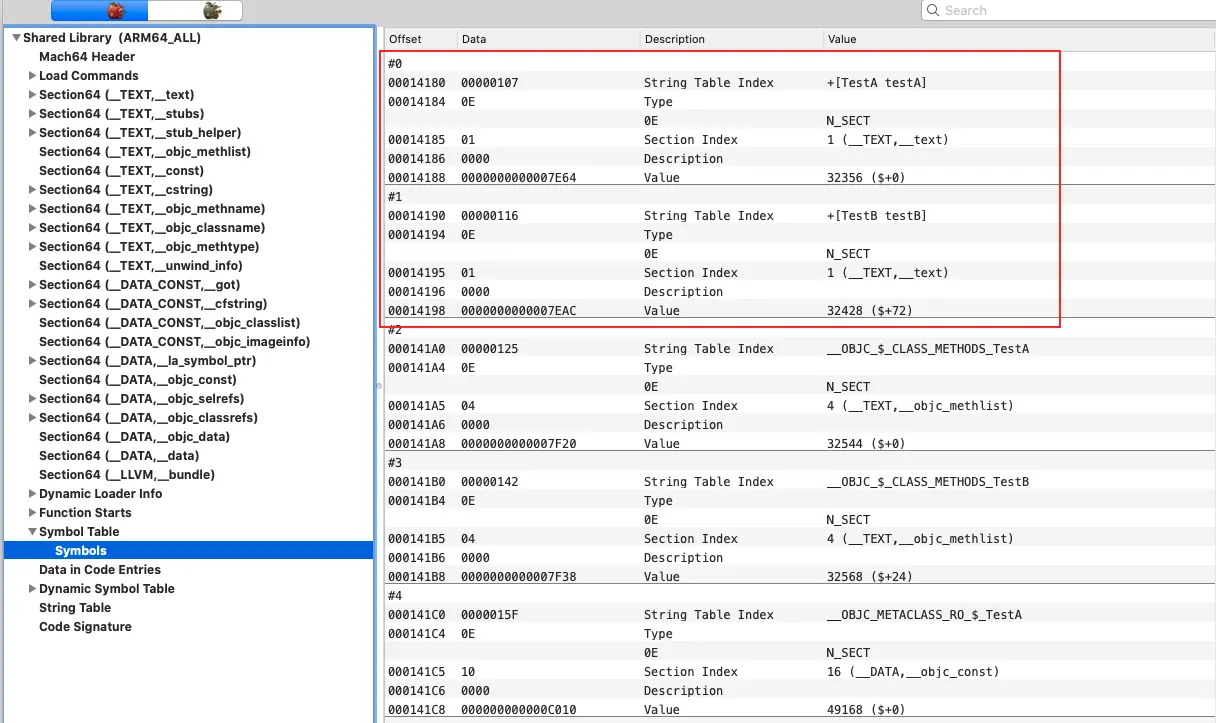The height and width of the screenshot is (723, 1216).
Task: Expand the Dynamic Symbol Table node
Action: (x=33, y=589)
